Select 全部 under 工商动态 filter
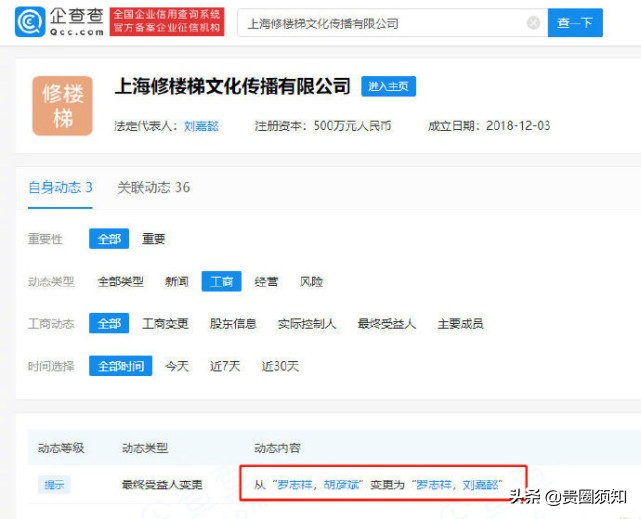The image size is (641, 519). 109,324
